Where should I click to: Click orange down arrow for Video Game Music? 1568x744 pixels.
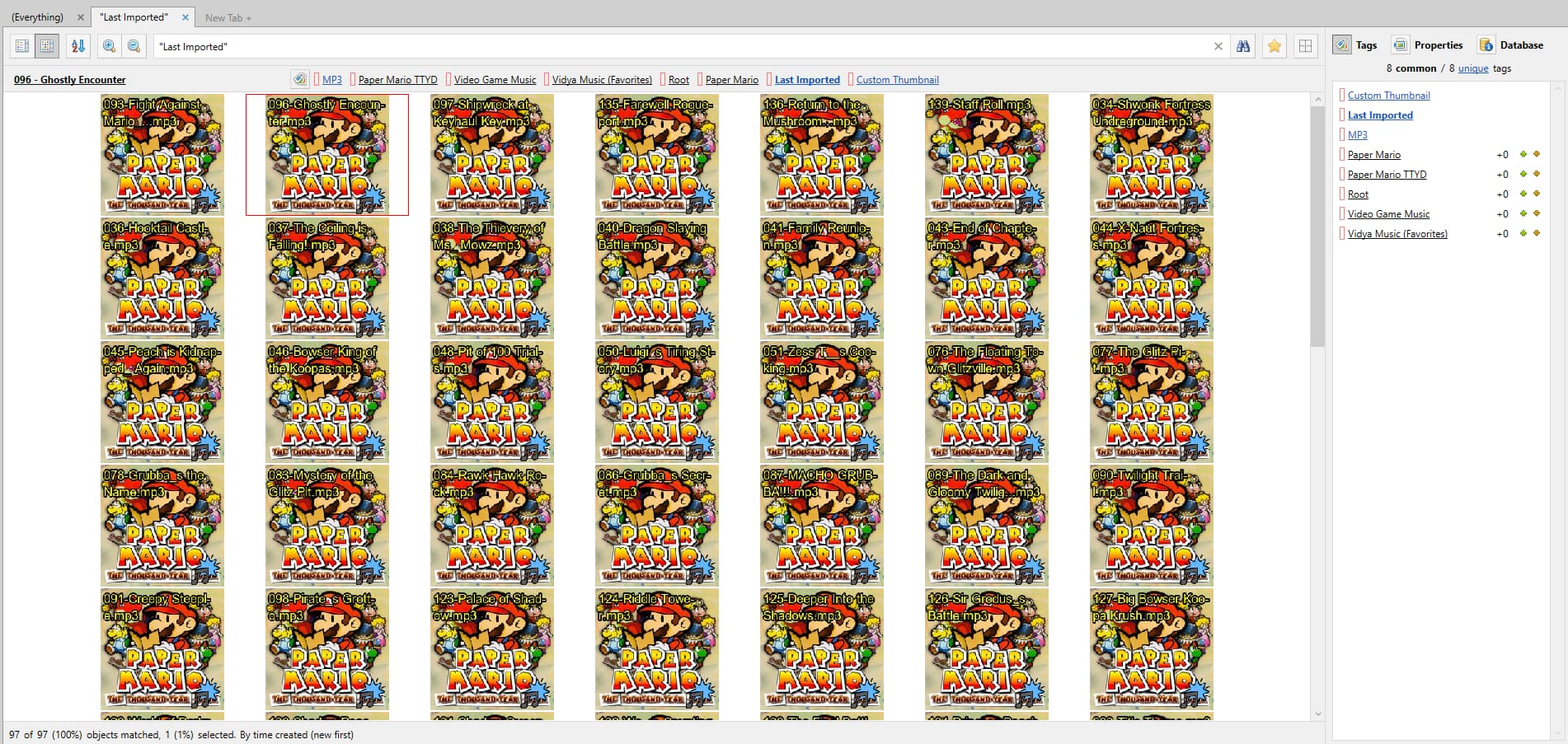1537,213
